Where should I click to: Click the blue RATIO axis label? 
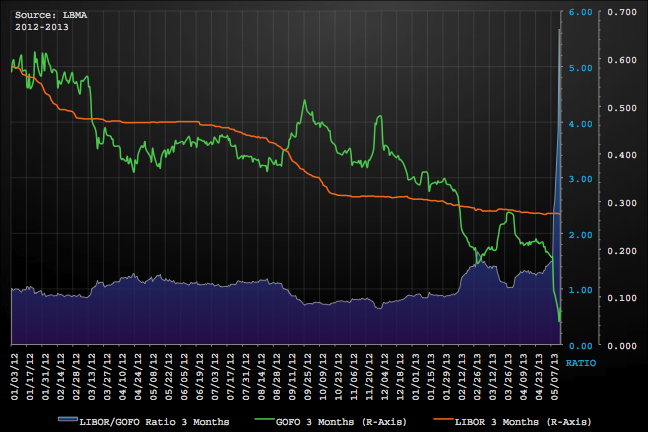(581, 361)
